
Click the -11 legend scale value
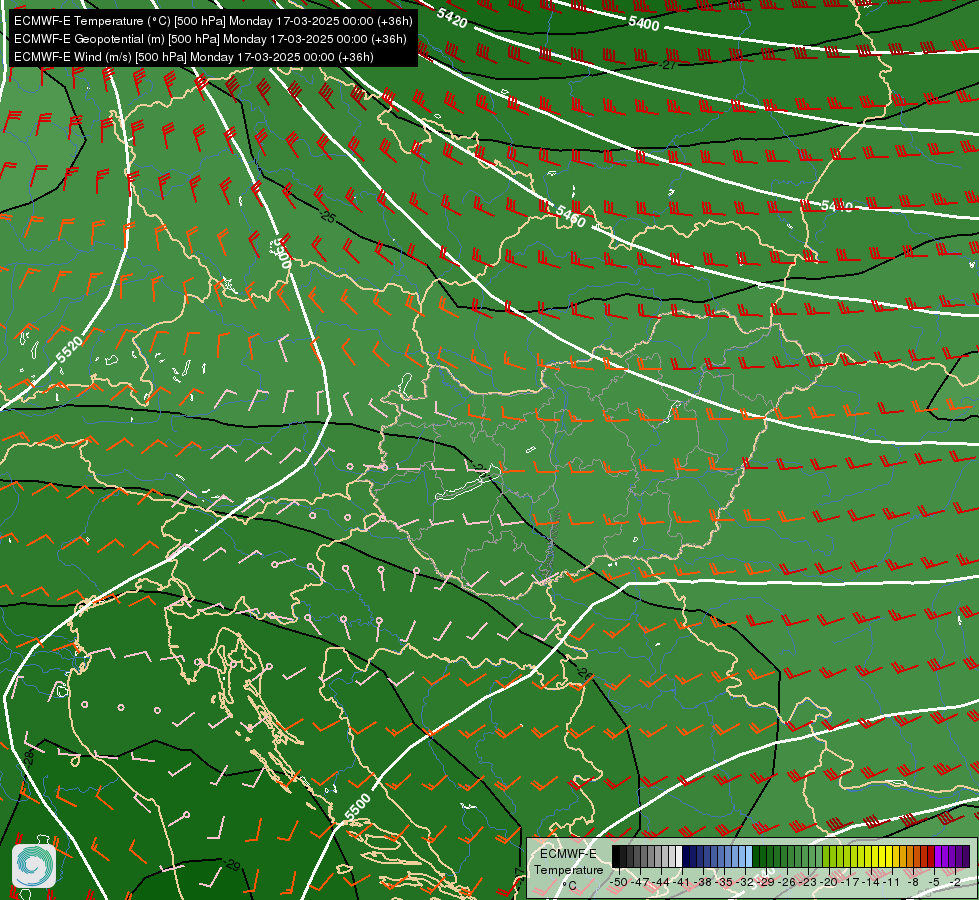pos(892,882)
